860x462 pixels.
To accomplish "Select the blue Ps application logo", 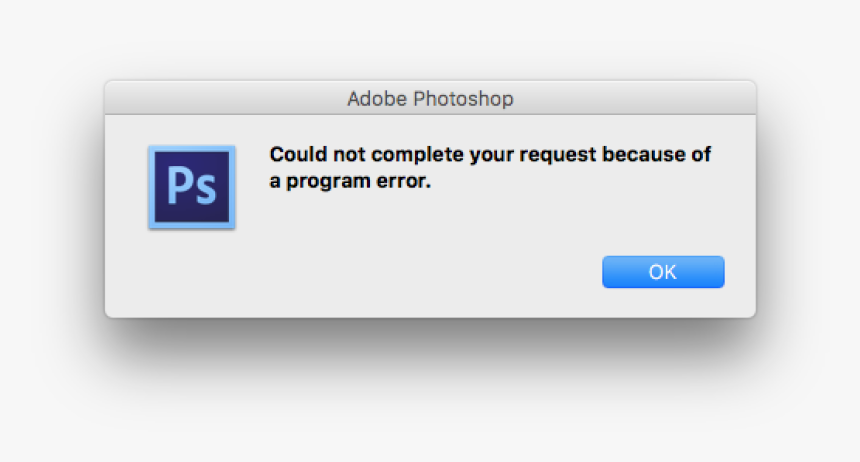I will 191,187.
